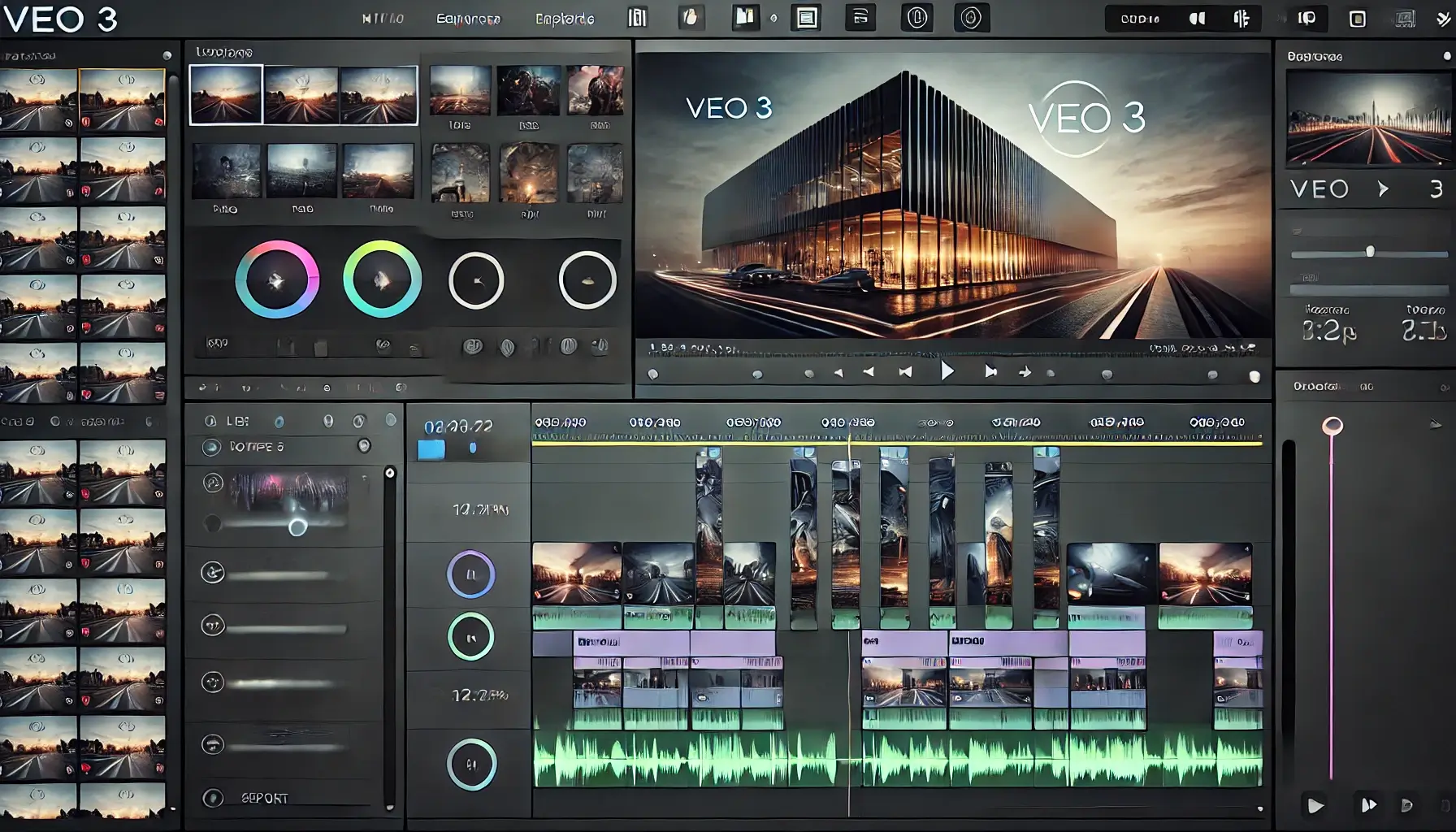Click the card-shaped icon right of the framed square
1456x832 pixels.
860,17
